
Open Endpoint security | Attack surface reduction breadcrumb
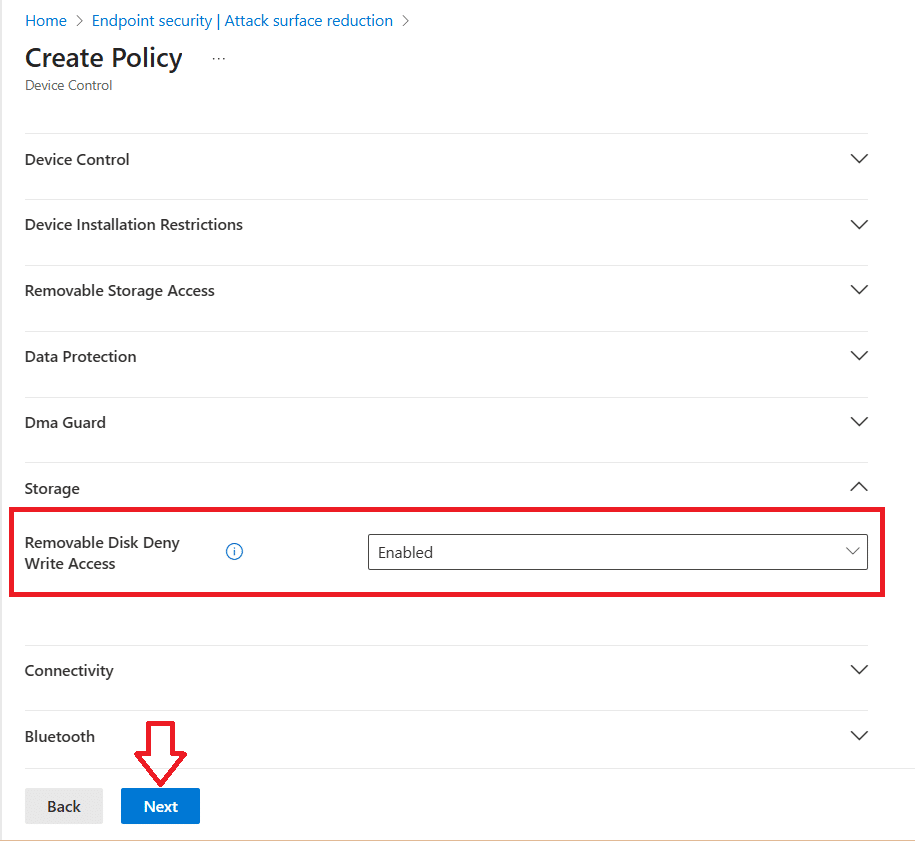242,20
